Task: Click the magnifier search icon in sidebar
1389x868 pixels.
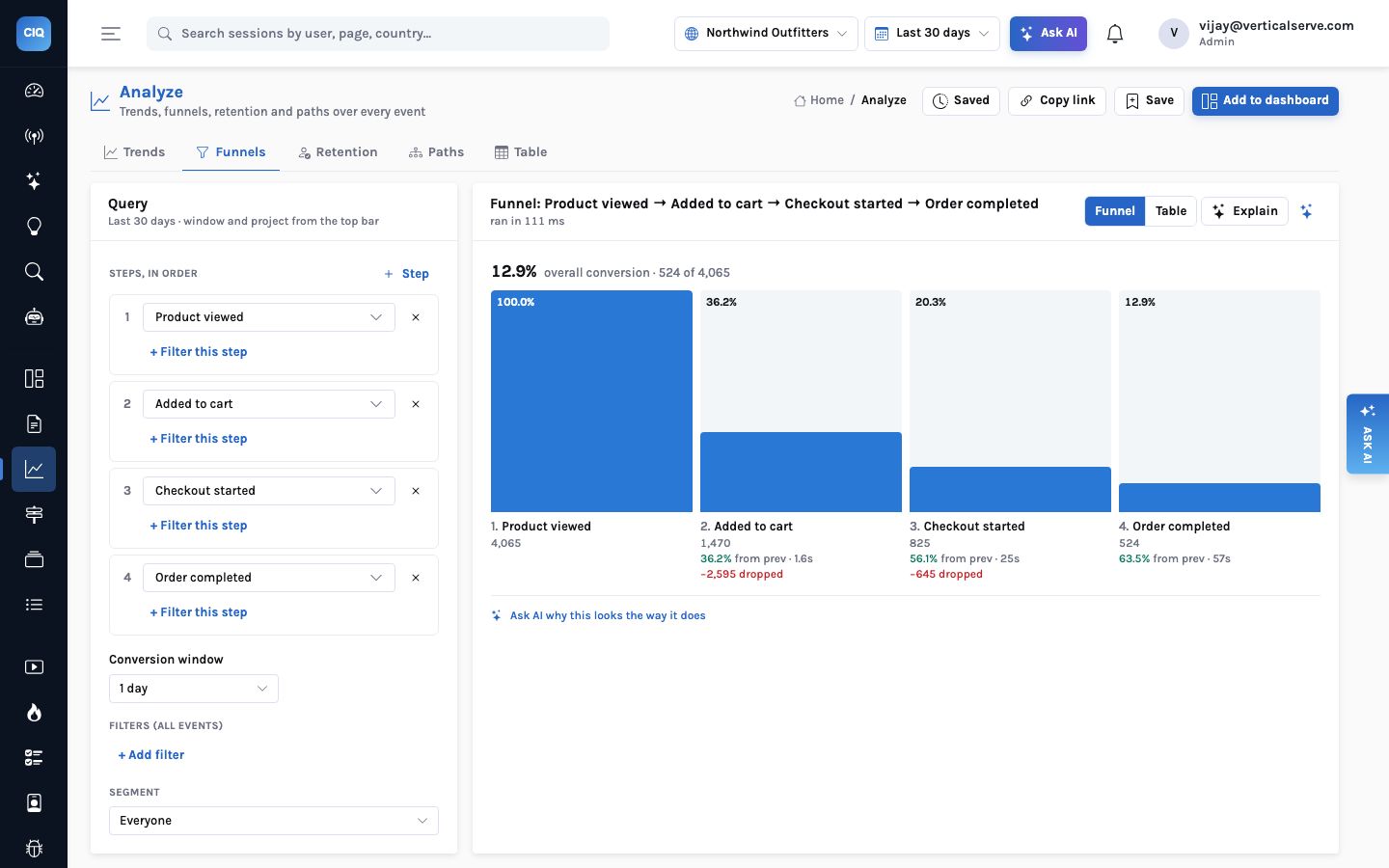Action: pos(34,272)
